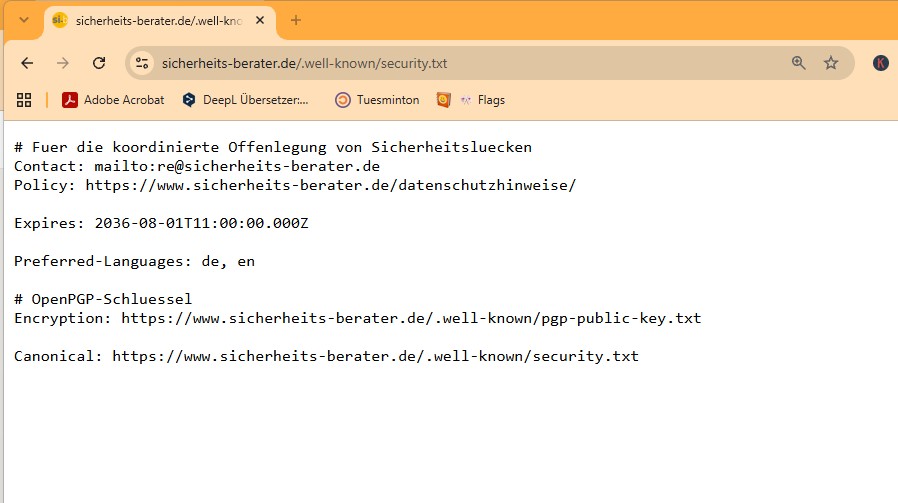898x503 pixels.
Task: Expand the tab search dropdown chevron
Action: [x=23, y=20]
